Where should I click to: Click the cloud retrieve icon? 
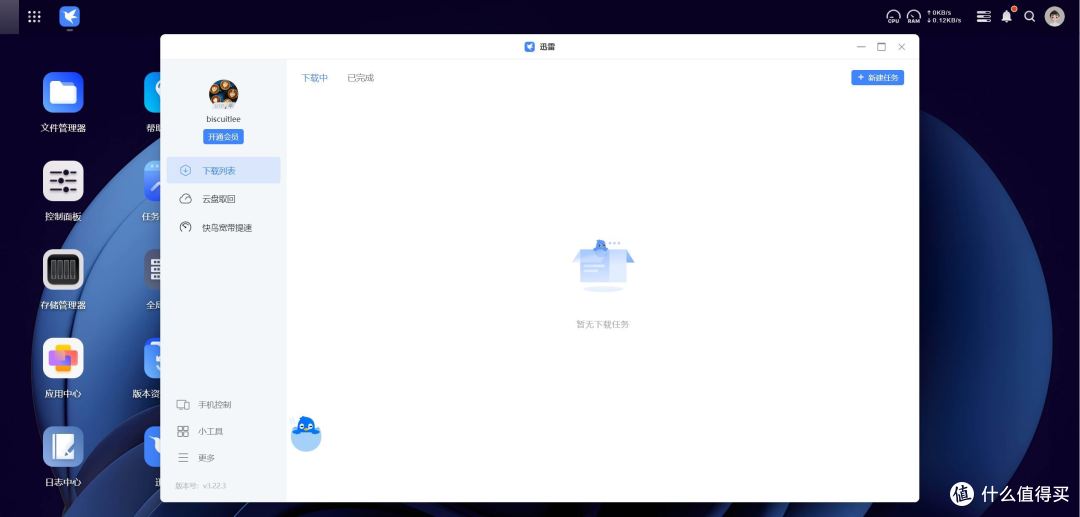click(185, 199)
